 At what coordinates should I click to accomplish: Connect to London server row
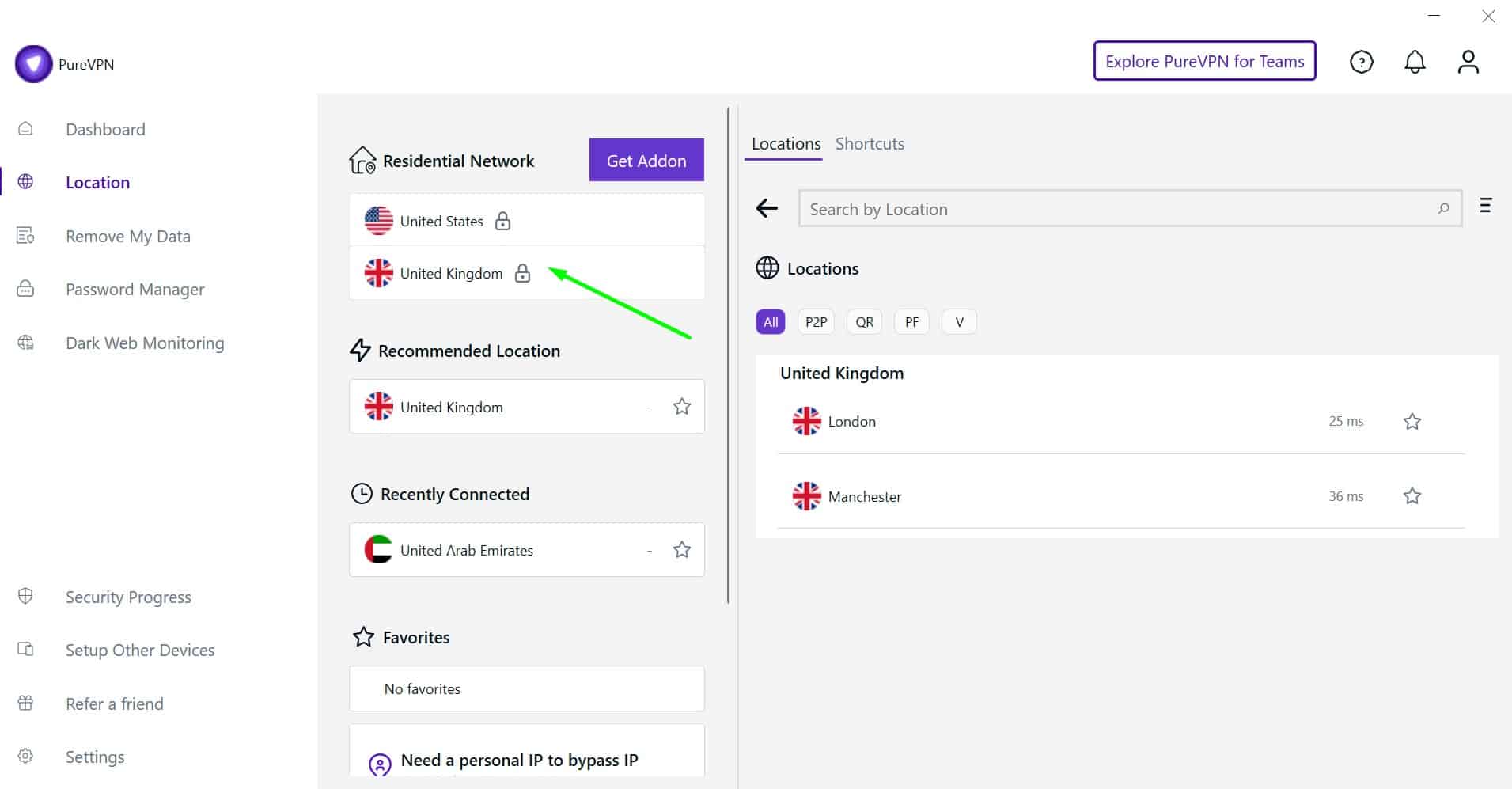1121,421
